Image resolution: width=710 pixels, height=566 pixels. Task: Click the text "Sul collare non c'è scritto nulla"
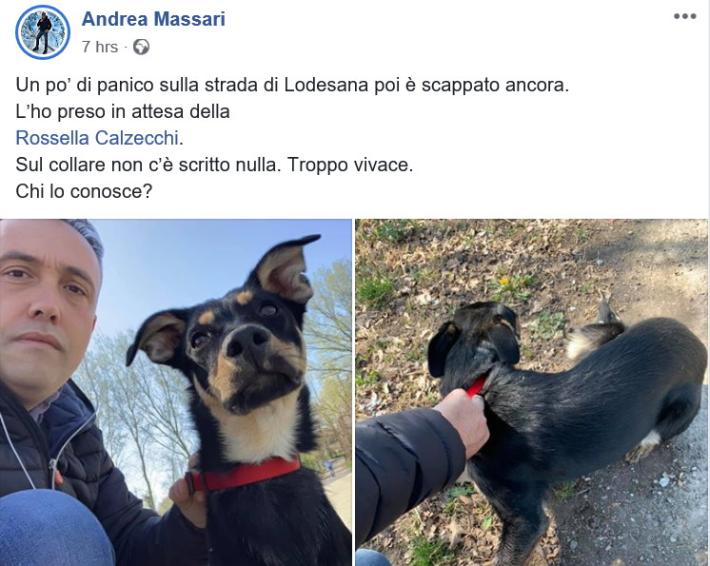coord(146,165)
